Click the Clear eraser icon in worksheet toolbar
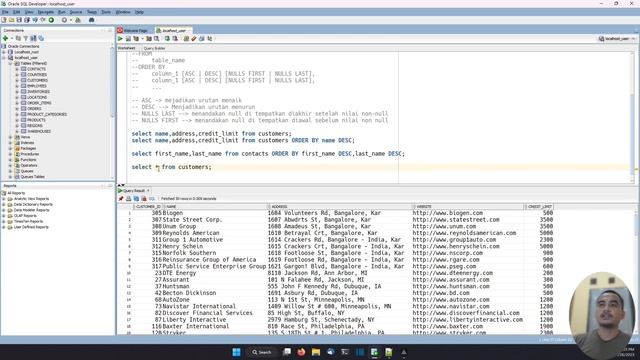Image resolution: width=640 pixels, height=360 pixels. 194,39
